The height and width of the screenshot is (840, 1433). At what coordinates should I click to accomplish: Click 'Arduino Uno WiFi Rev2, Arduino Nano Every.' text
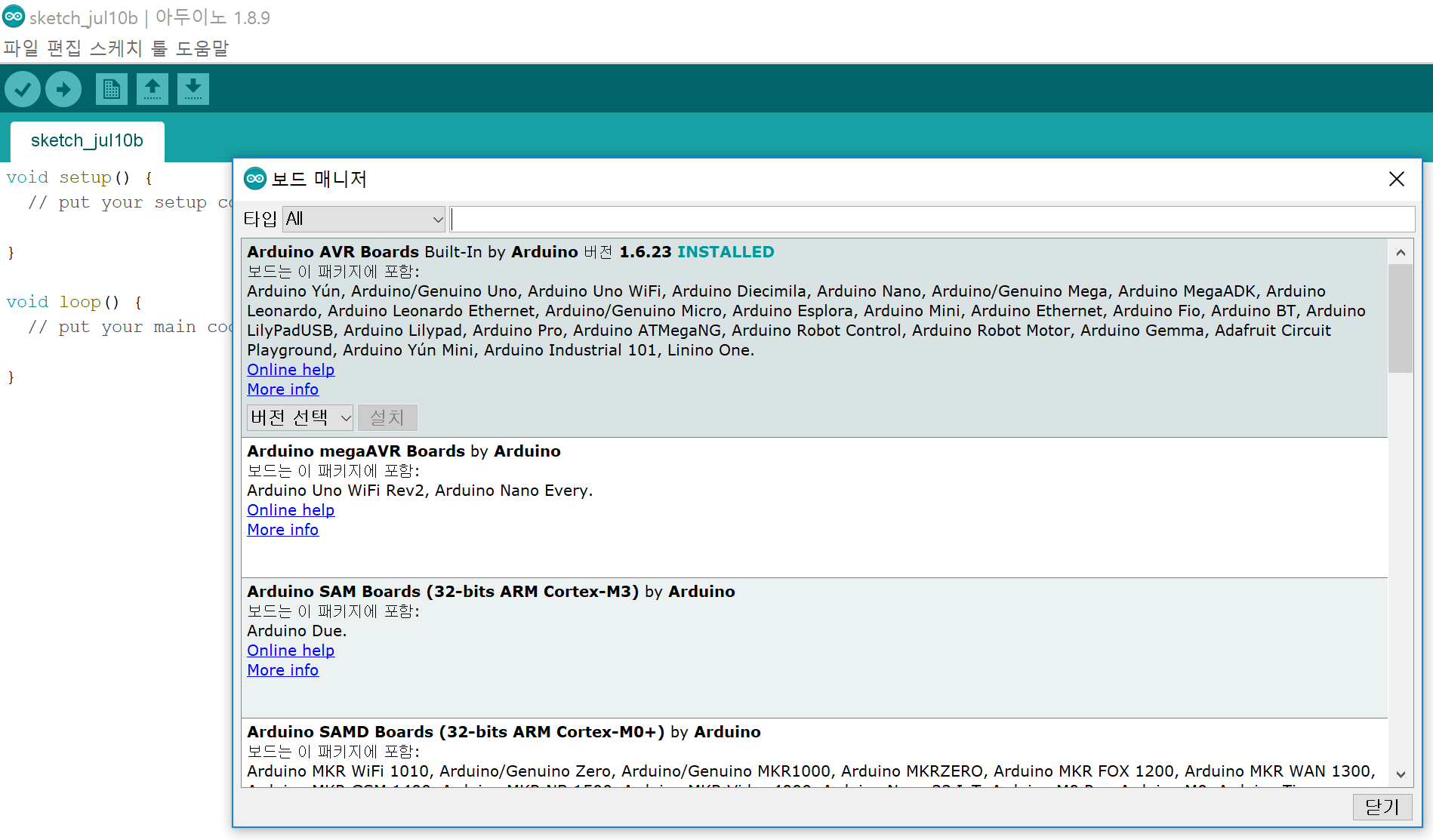[x=420, y=491]
